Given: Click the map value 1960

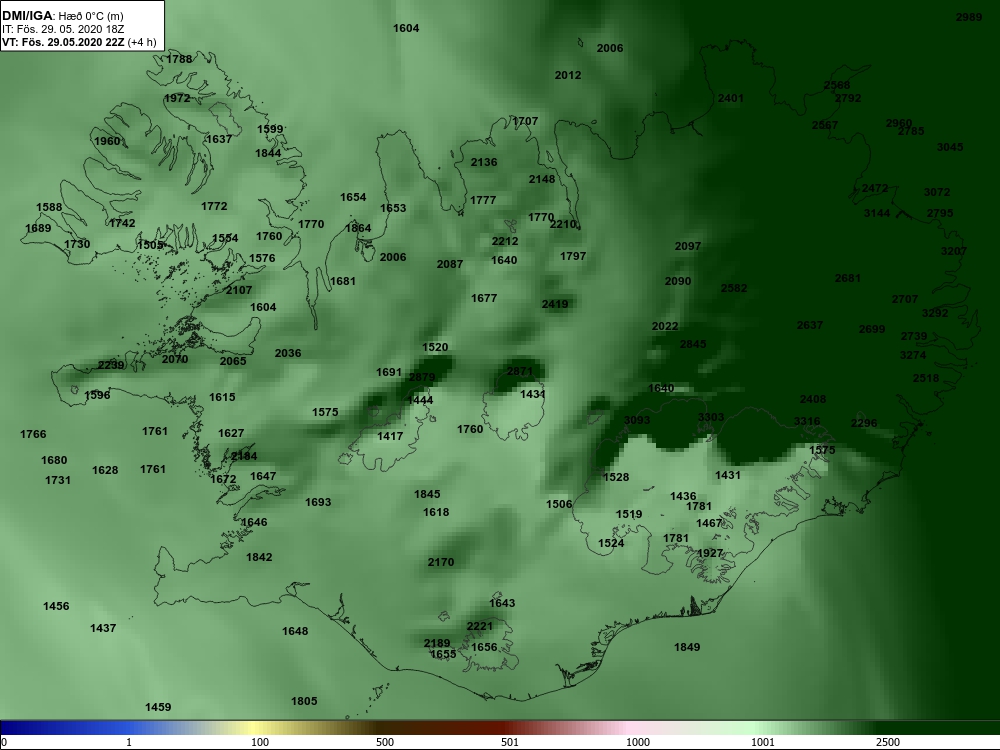Looking at the screenshot, I should point(107,141).
